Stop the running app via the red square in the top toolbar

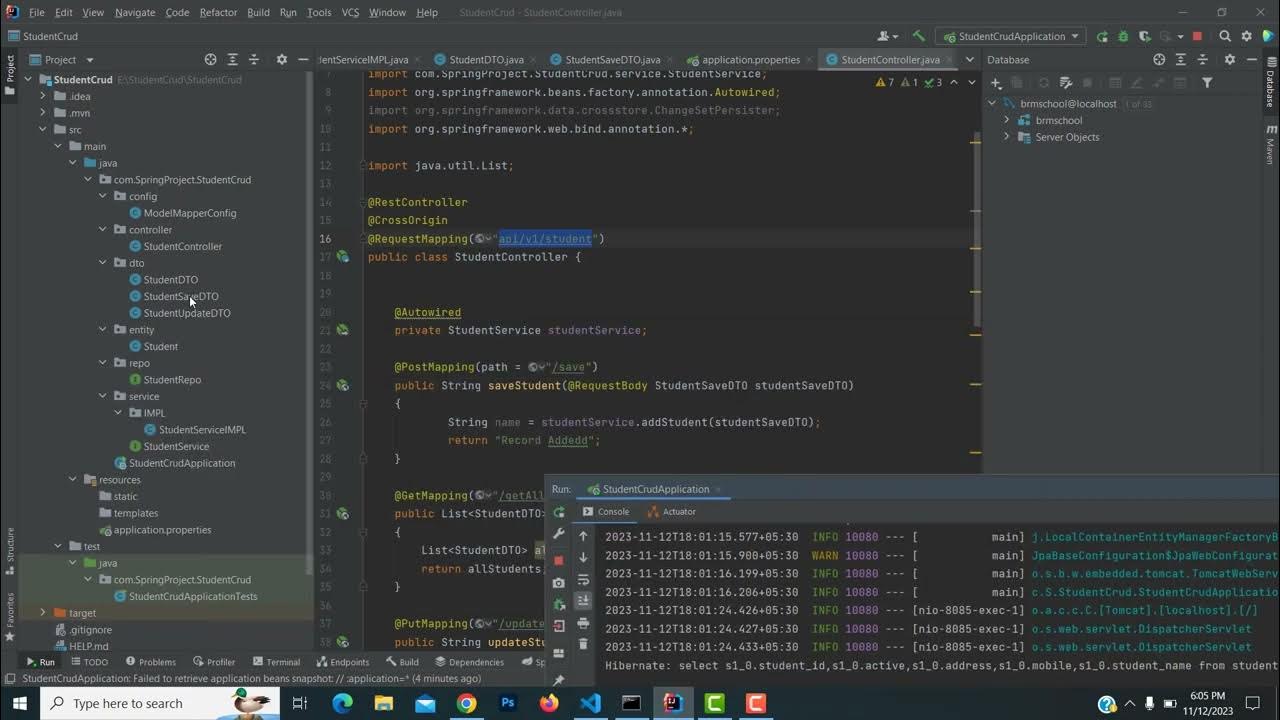point(1197,36)
